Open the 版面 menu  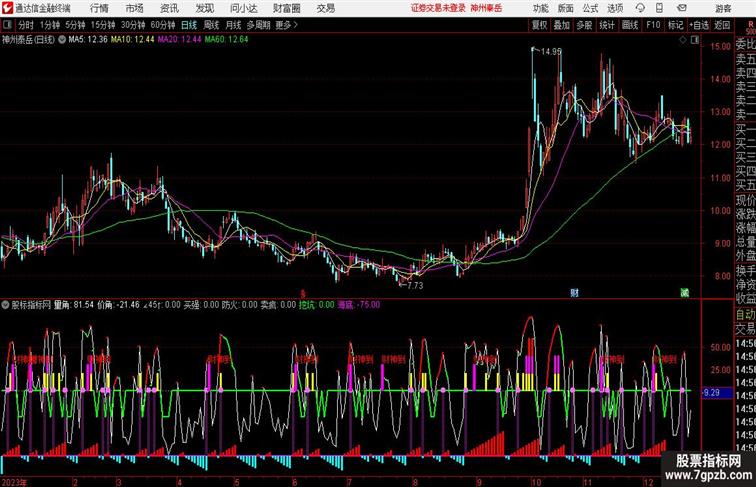click(x=566, y=8)
